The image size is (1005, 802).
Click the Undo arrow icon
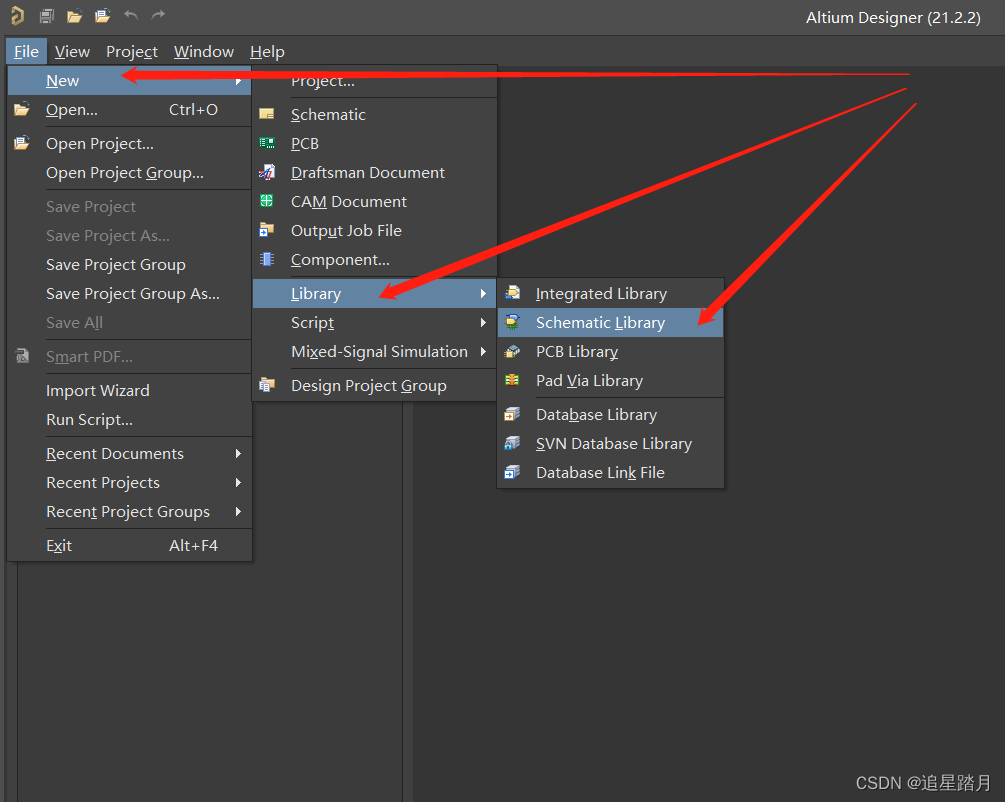pyautogui.click(x=131, y=16)
